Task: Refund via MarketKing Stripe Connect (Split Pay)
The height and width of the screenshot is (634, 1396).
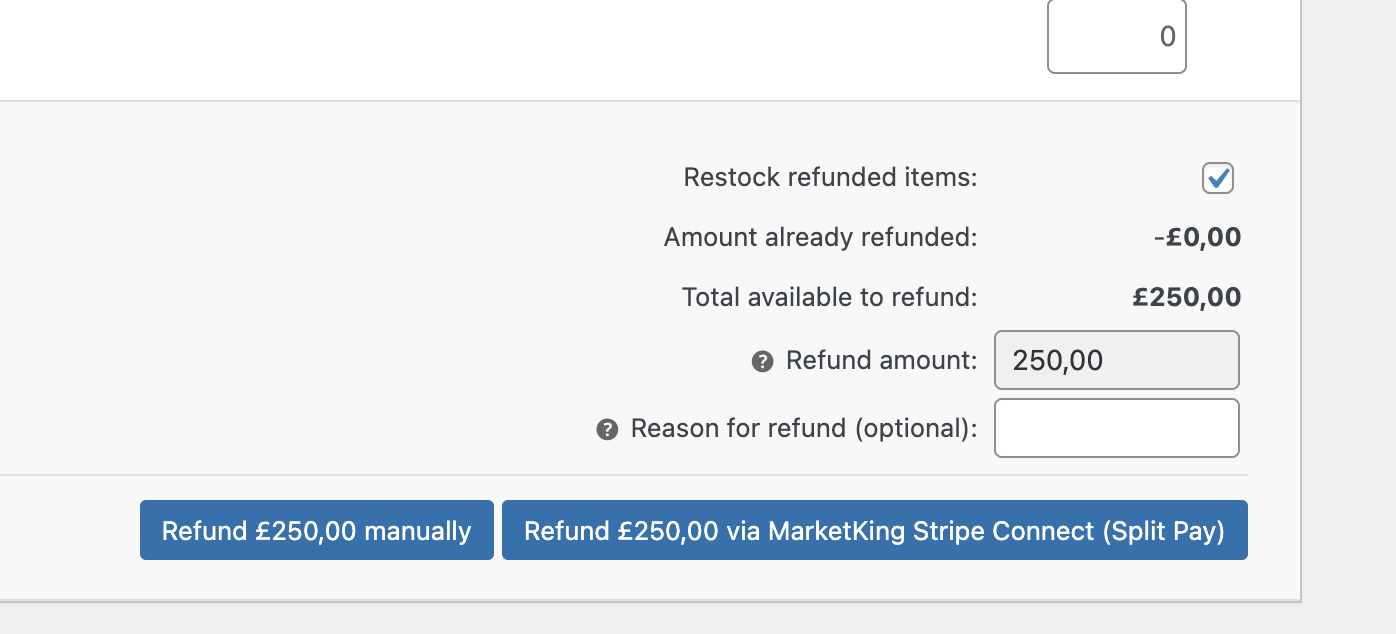Action: point(875,530)
